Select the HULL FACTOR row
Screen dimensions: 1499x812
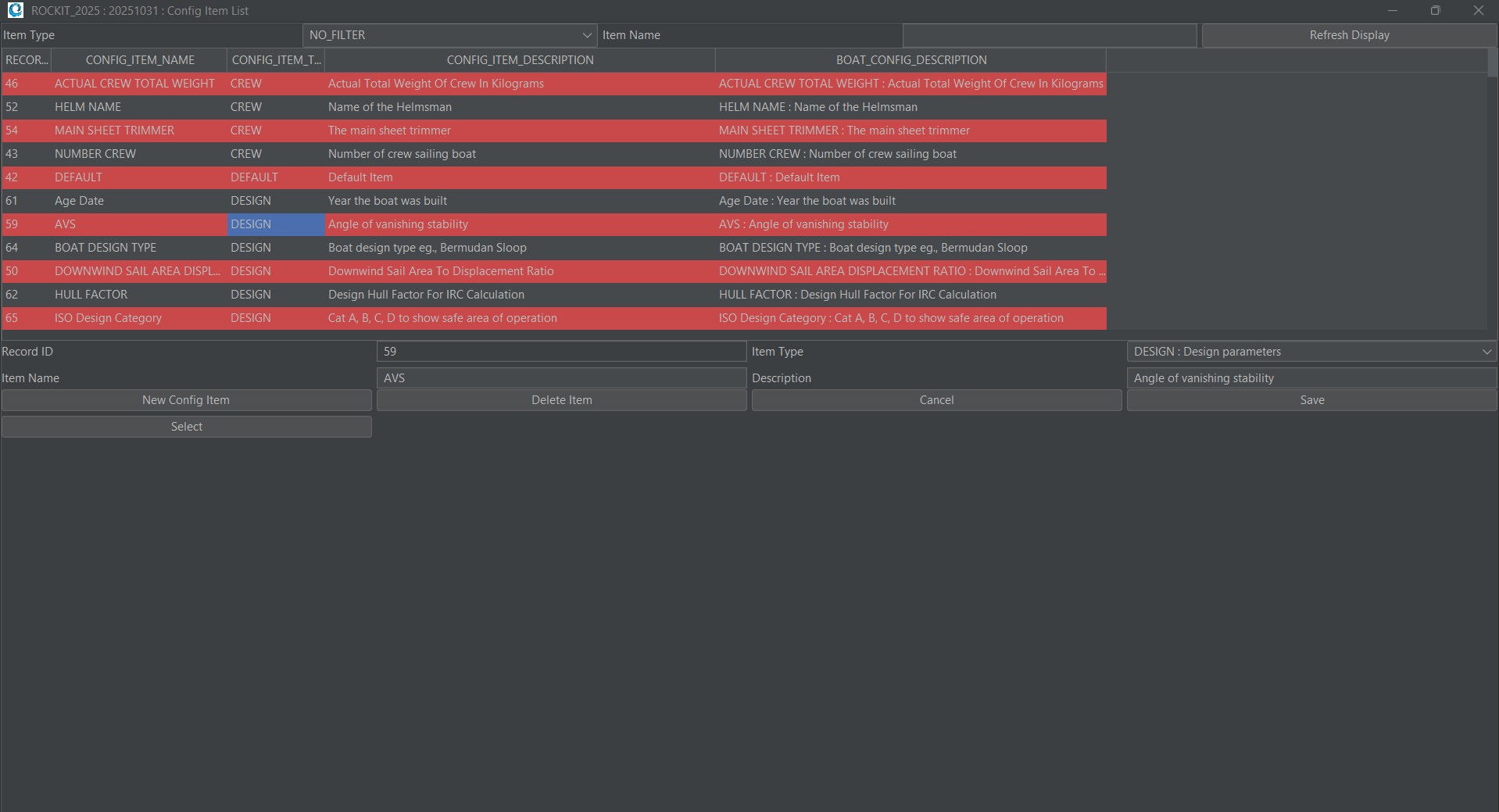point(91,295)
